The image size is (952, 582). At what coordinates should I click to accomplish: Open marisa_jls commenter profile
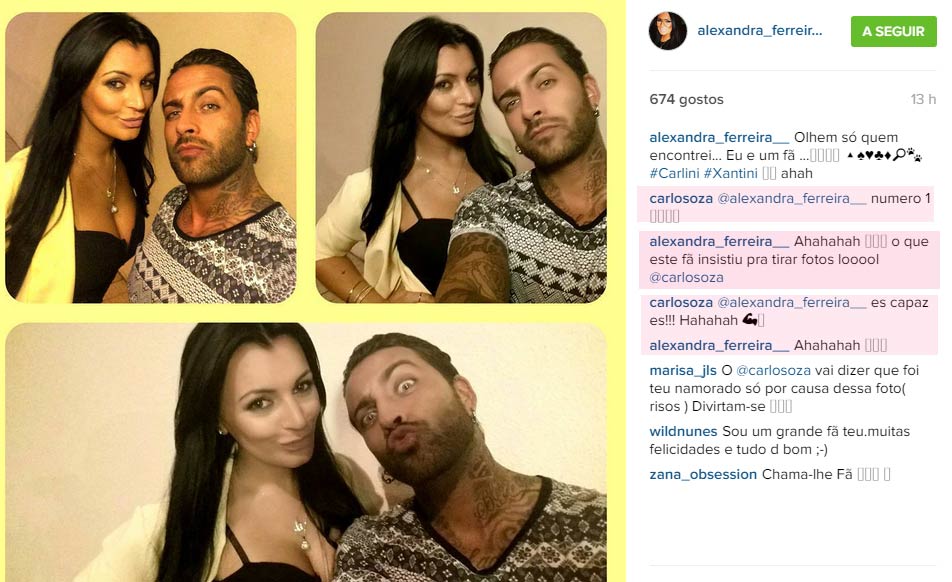click(682, 370)
